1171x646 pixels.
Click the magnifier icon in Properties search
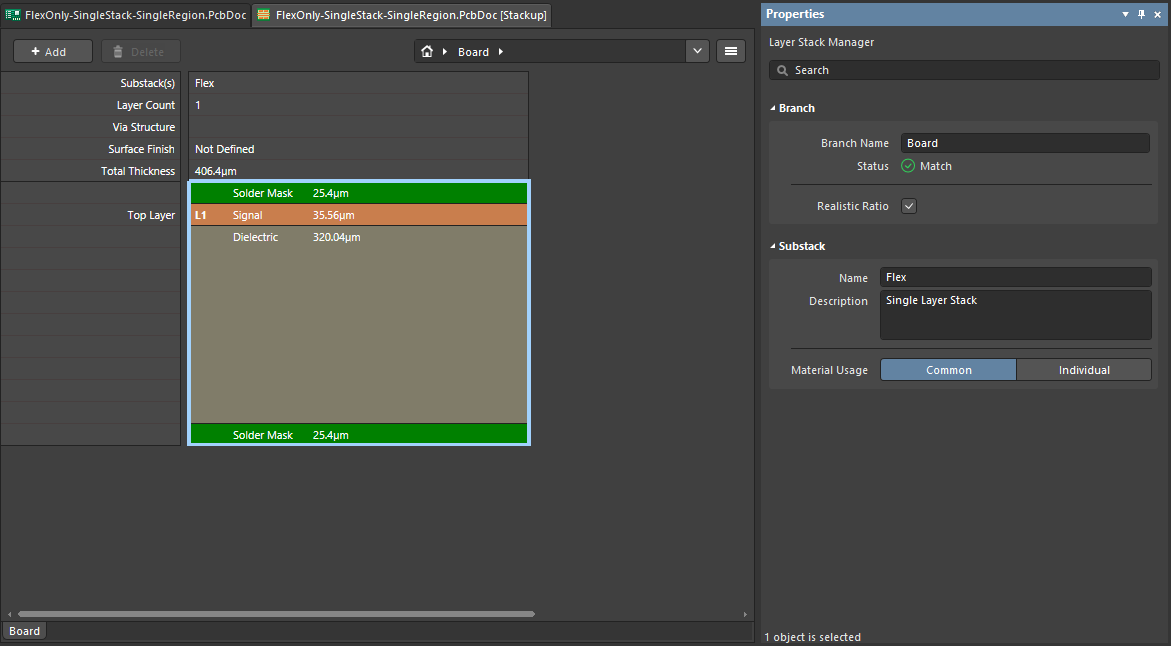click(782, 71)
